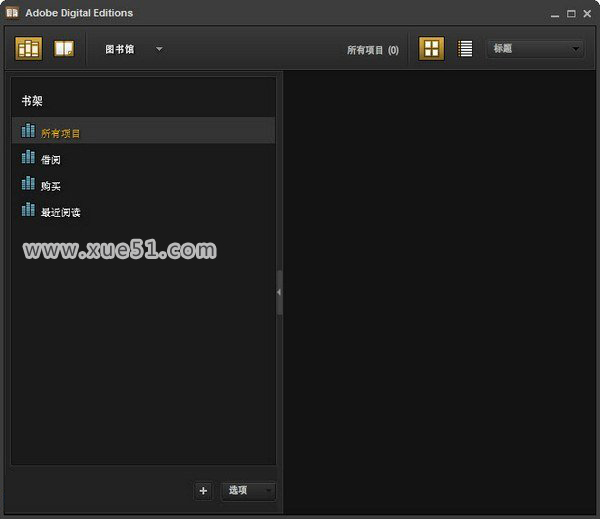
Task: Add a new bookshelf with plus button
Action: coord(203,491)
